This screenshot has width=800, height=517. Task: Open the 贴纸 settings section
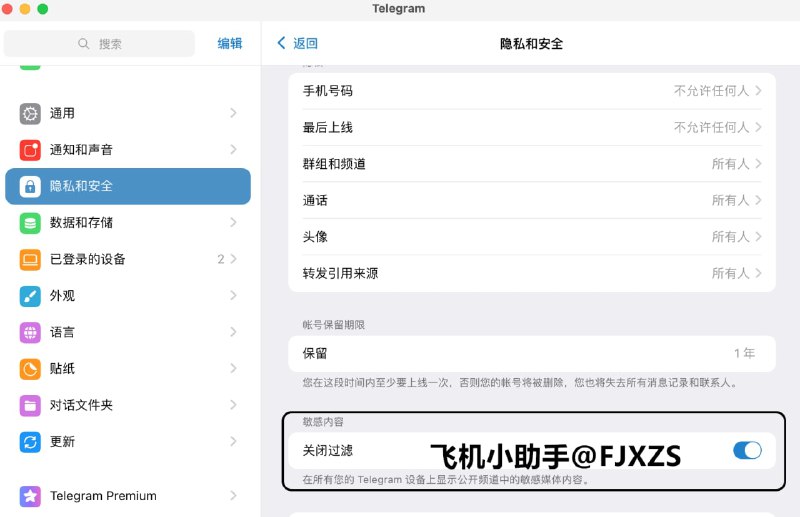tap(128, 369)
